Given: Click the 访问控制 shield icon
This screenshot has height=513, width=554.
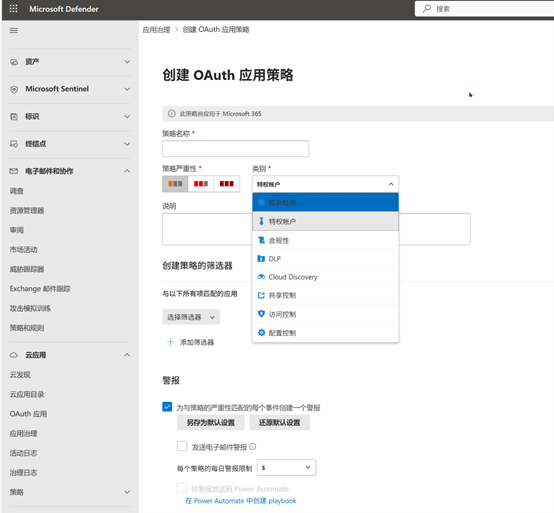Looking at the screenshot, I should tap(261, 314).
